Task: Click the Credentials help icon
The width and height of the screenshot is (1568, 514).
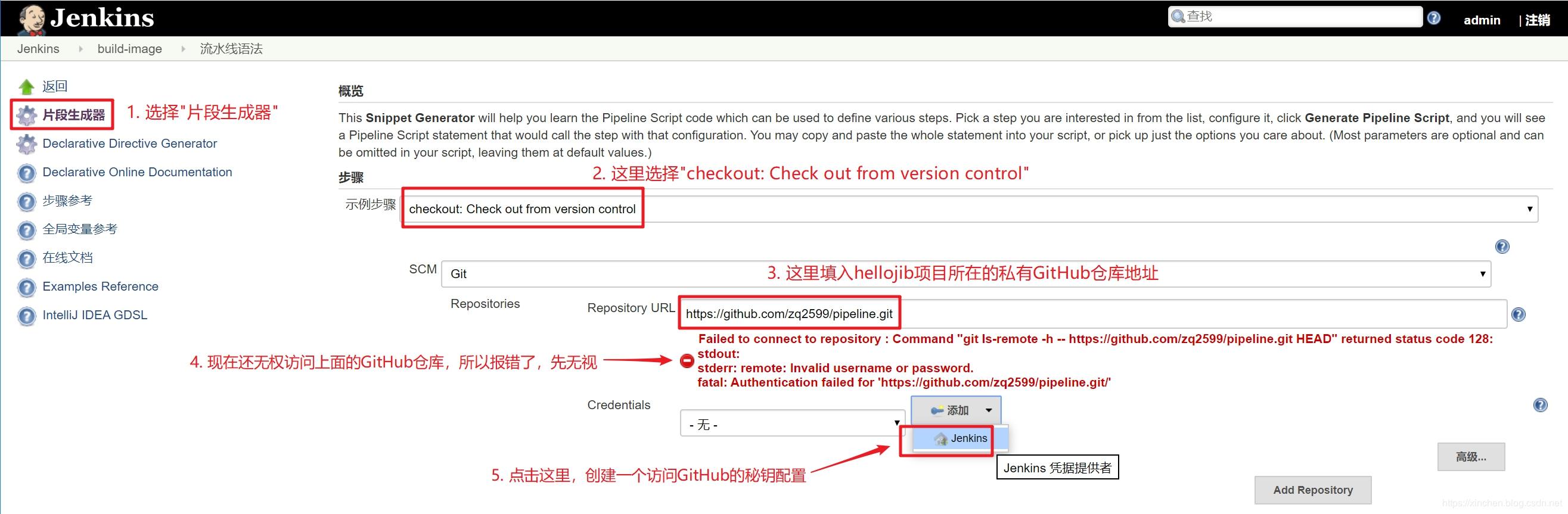Action: tap(1540, 405)
